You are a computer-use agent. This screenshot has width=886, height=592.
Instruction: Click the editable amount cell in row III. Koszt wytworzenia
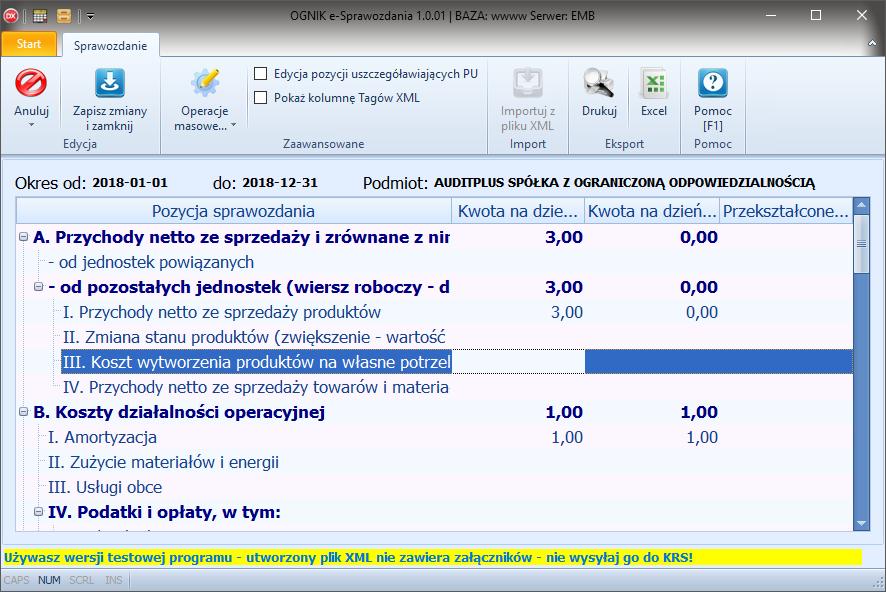[x=518, y=362]
